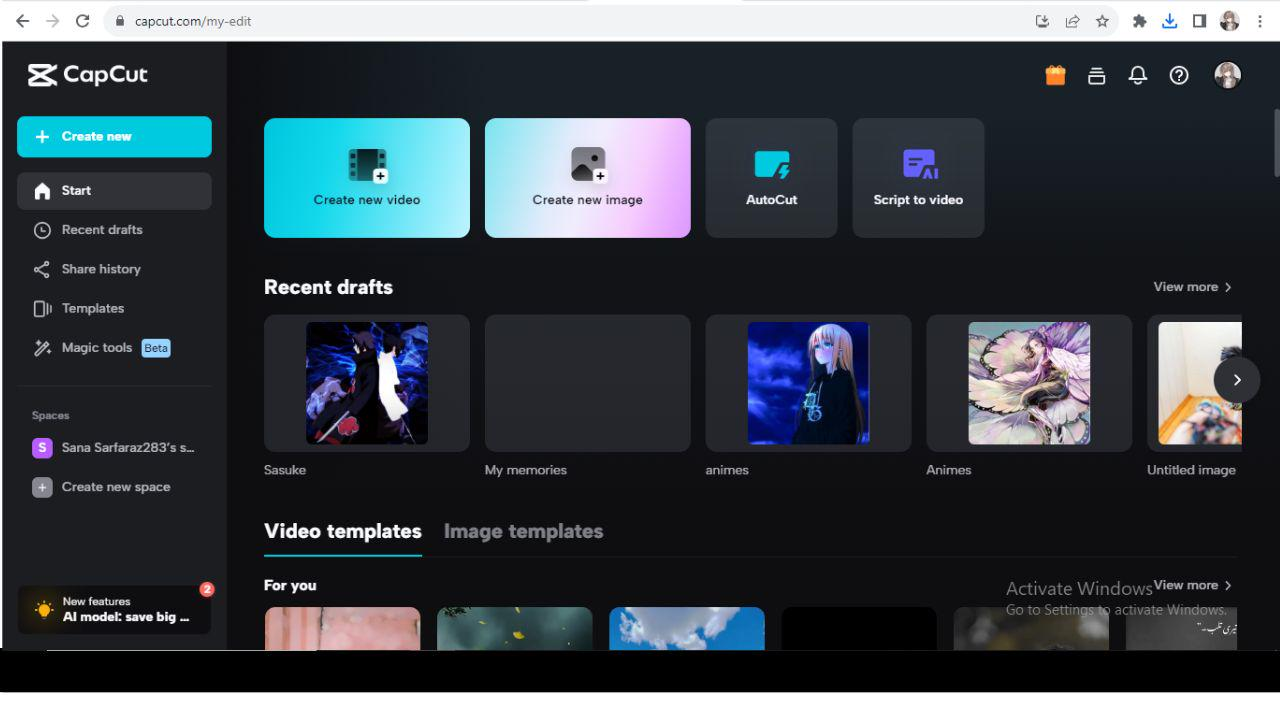Click the purple S space icon
The width and height of the screenshot is (1280, 720).
pos(42,448)
